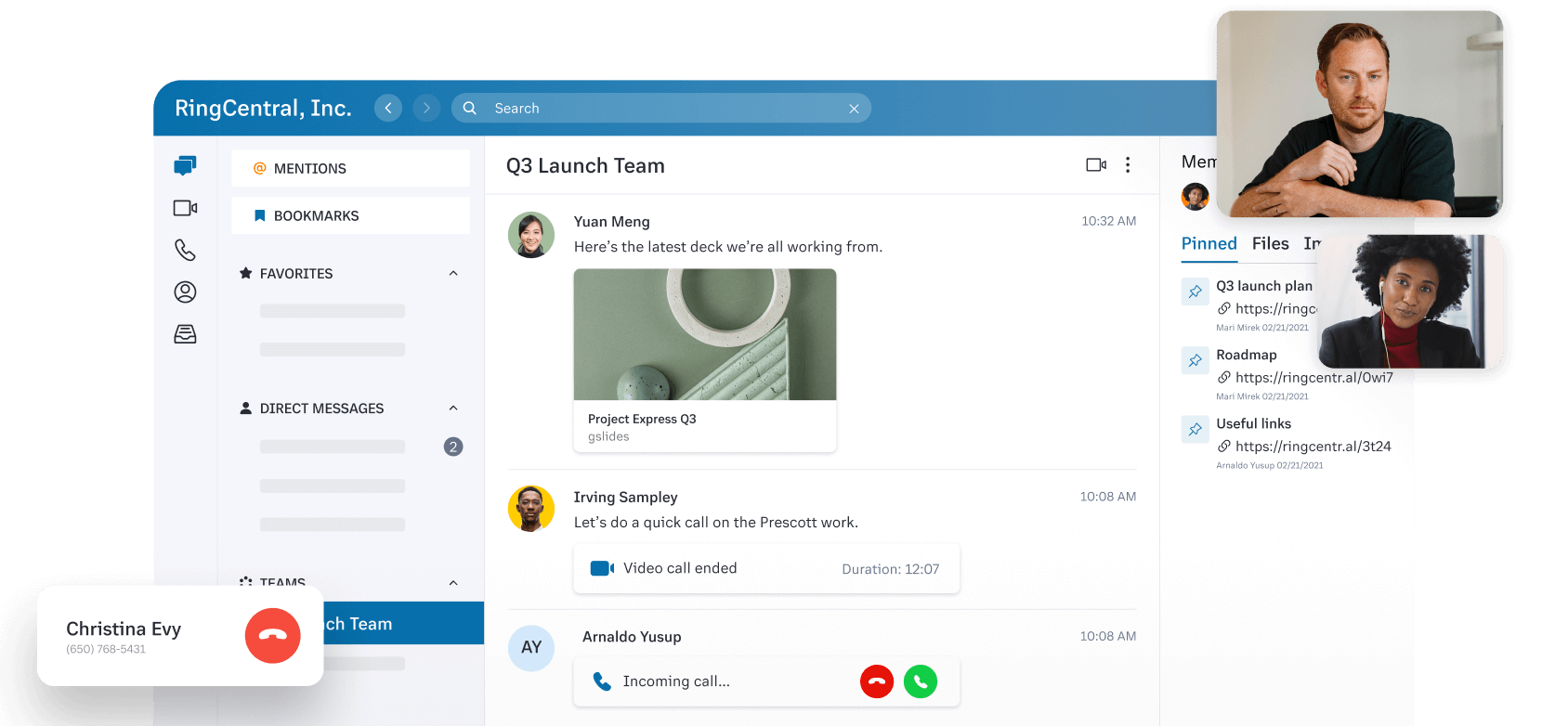This screenshot has height=726, width=1568.
Task: Accept Arnaldo Yusup's incoming call
Action: pos(921,681)
